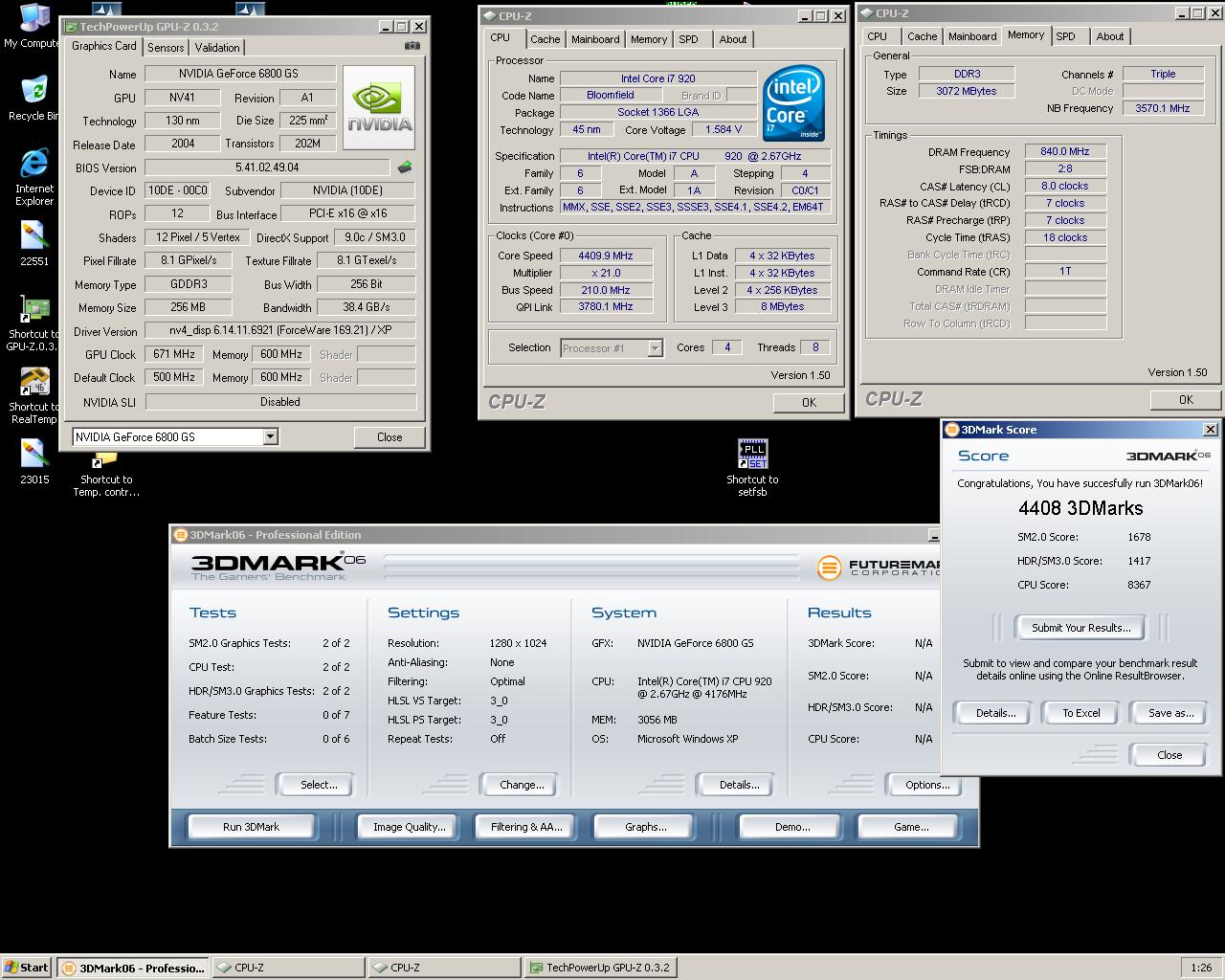Click Run 3DMark button
The image size is (1225, 980).
click(251, 827)
